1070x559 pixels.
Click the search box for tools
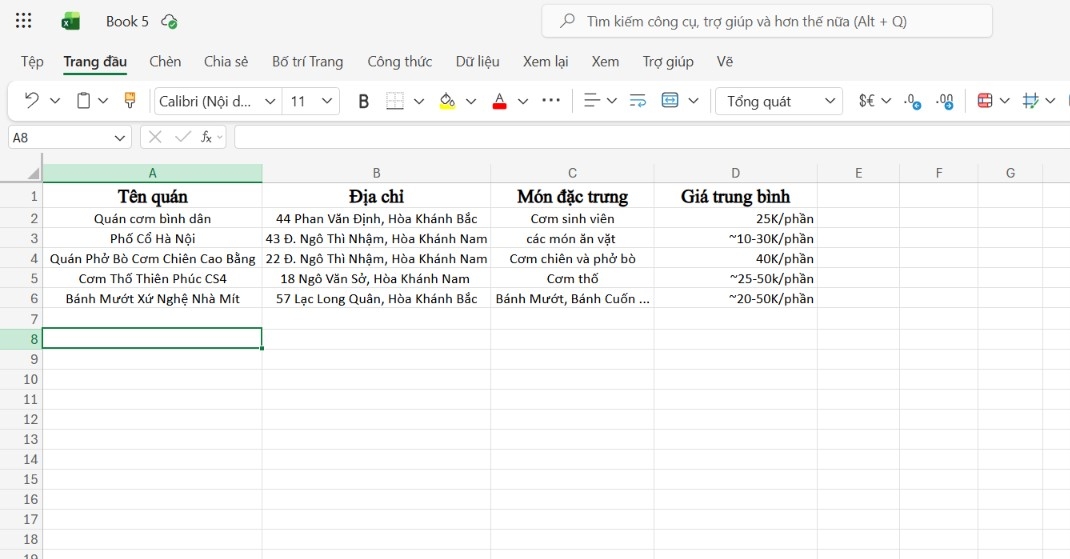tap(767, 21)
